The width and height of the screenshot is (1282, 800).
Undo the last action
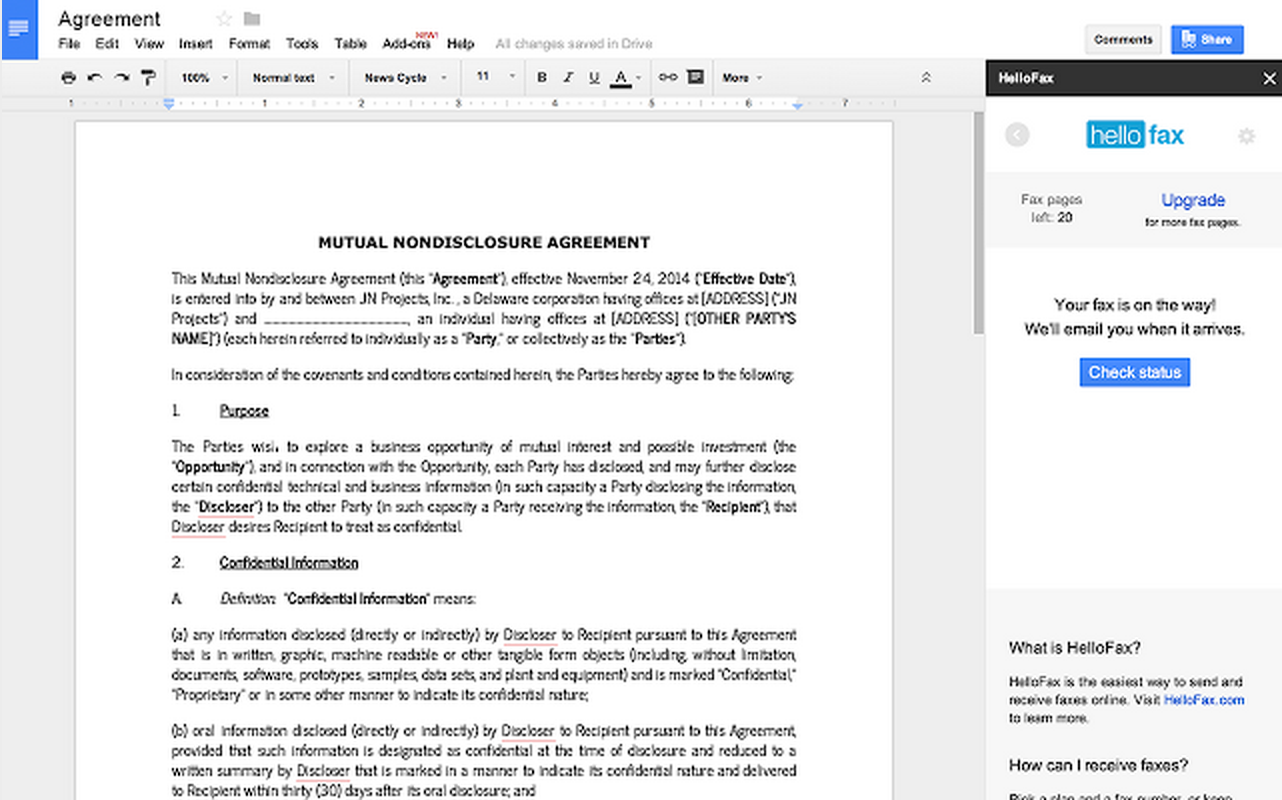(95, 77)
